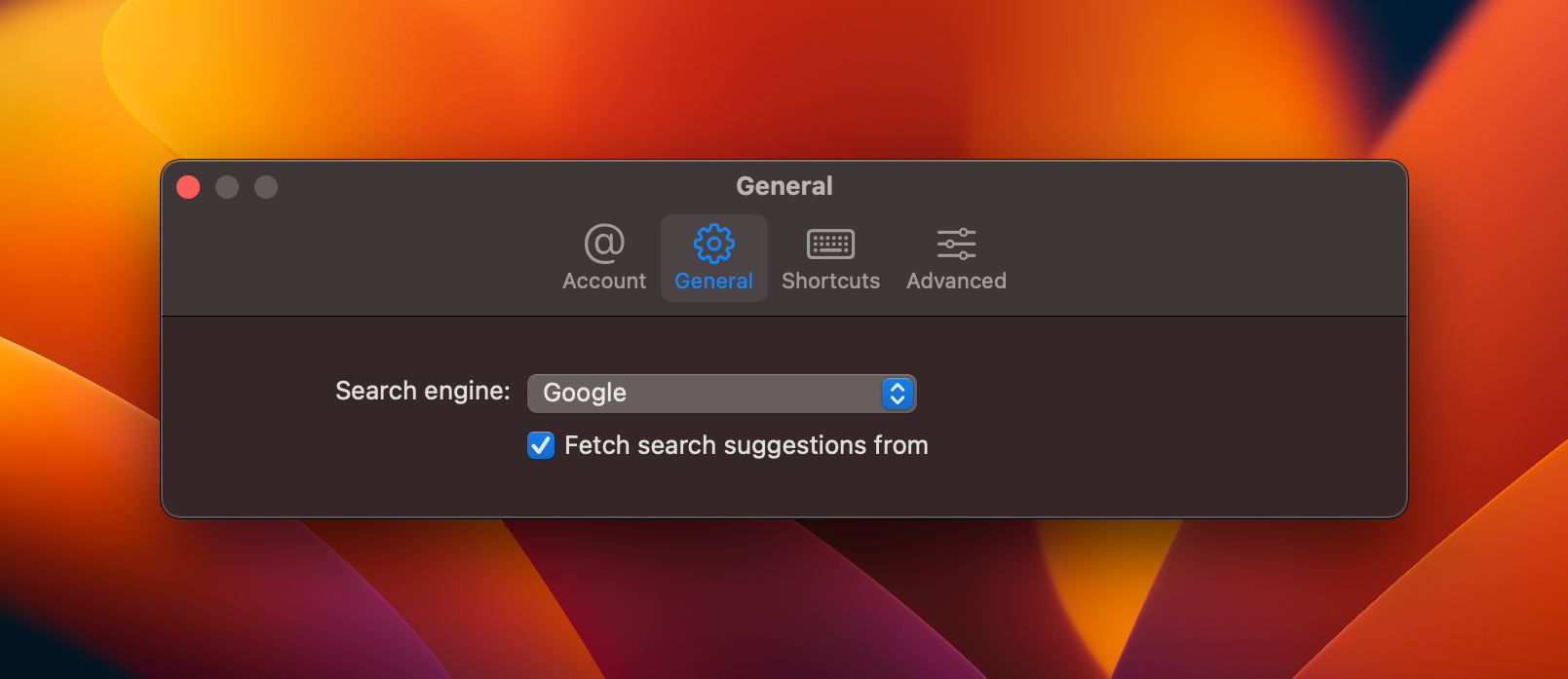Click the Google text in the popup
The width and height of the screenshot is (1568, 679).
click(x=585, y=393)
